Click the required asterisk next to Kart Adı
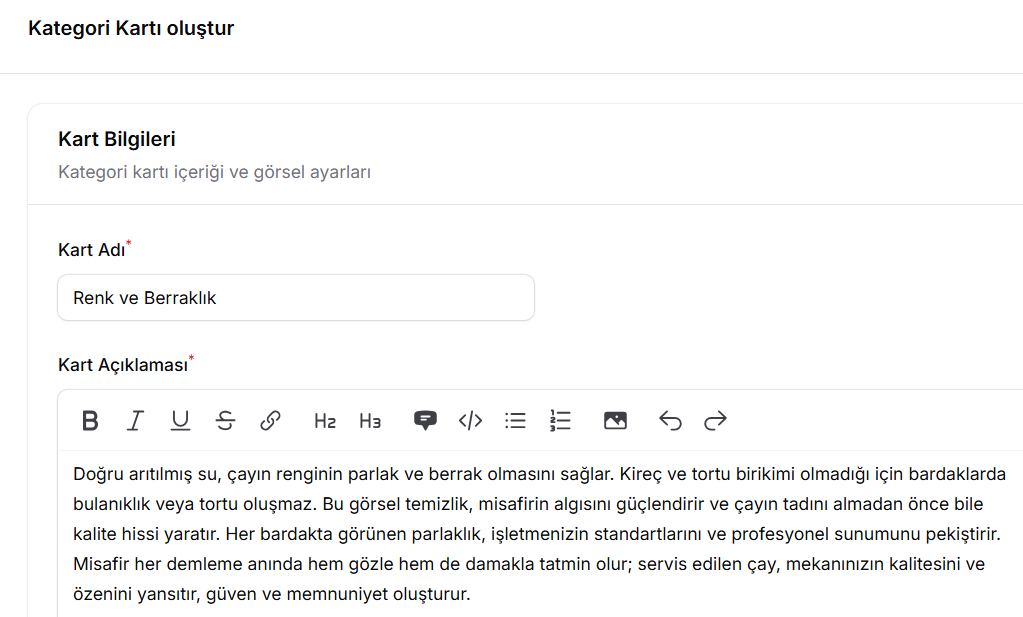The width and height of the screenshot is (1023, 617). tap(128, 243)
